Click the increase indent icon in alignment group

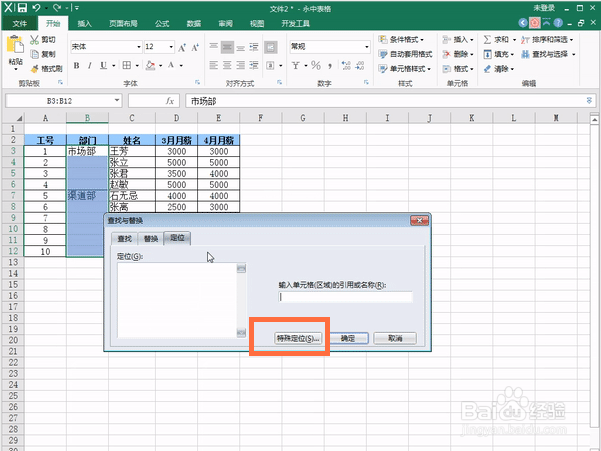tap(253, 66)
